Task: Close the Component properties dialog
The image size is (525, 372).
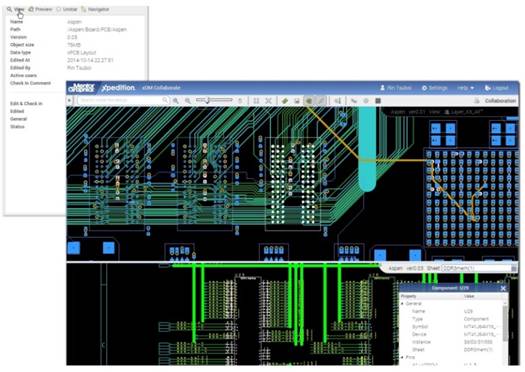Action: tap(503, 288)
